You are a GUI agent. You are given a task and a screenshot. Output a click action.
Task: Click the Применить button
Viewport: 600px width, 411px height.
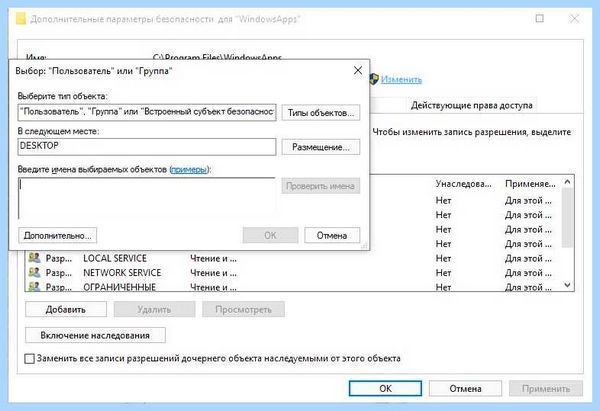[x=546, y=388]
